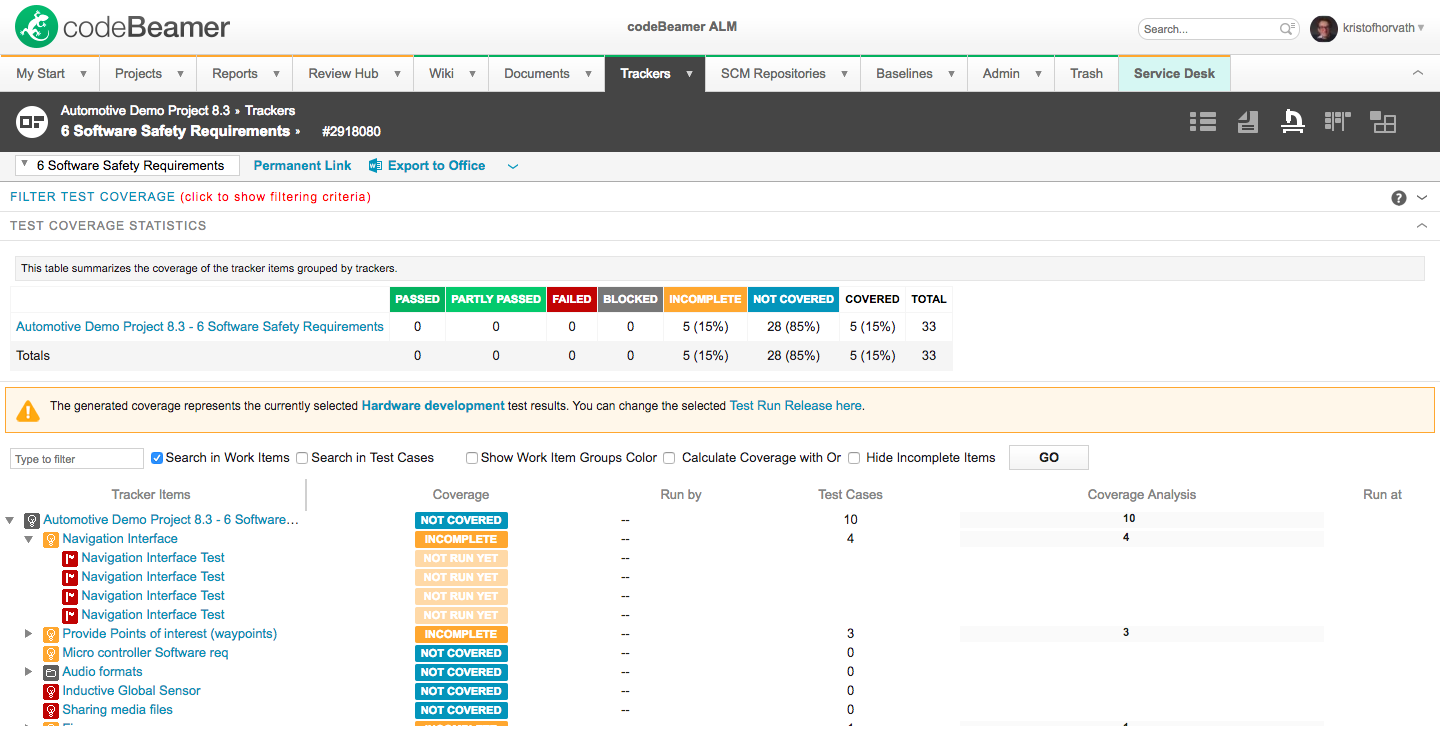The height and width of the screenshot is (730, 1440).
Task: Select the microscope test coverage icon
Action: [1293, 122]
